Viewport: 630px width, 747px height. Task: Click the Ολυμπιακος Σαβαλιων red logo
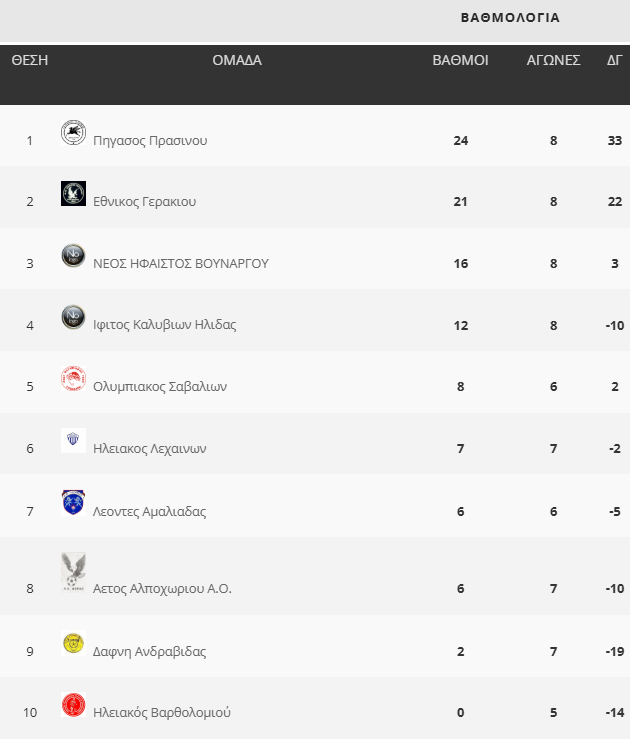tap(73, 379)
